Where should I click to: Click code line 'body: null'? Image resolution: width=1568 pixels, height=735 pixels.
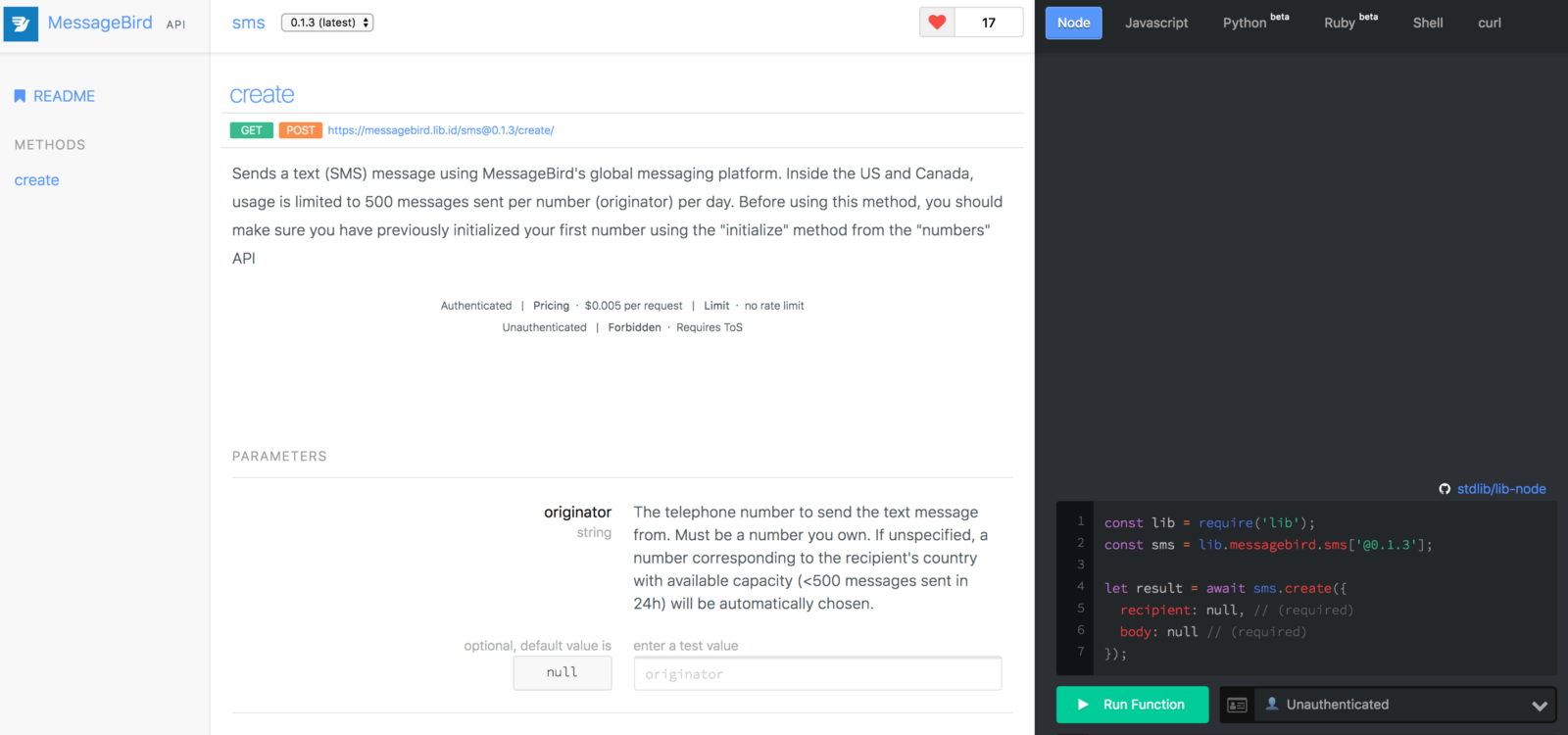tap(1213, 632)
